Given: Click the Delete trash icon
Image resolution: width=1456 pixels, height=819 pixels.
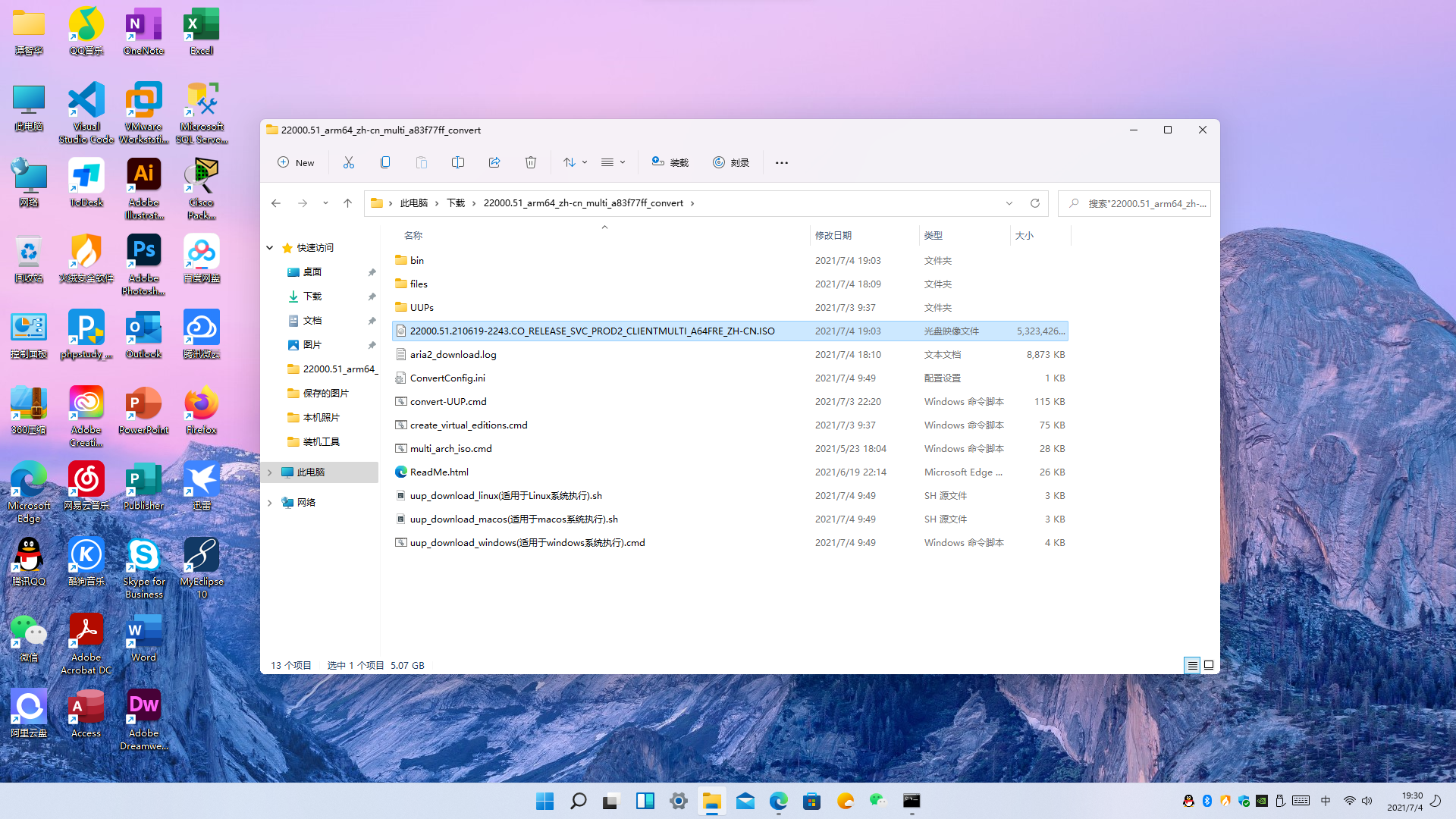Looking at the screenshot, I should (x=531, y=162).
